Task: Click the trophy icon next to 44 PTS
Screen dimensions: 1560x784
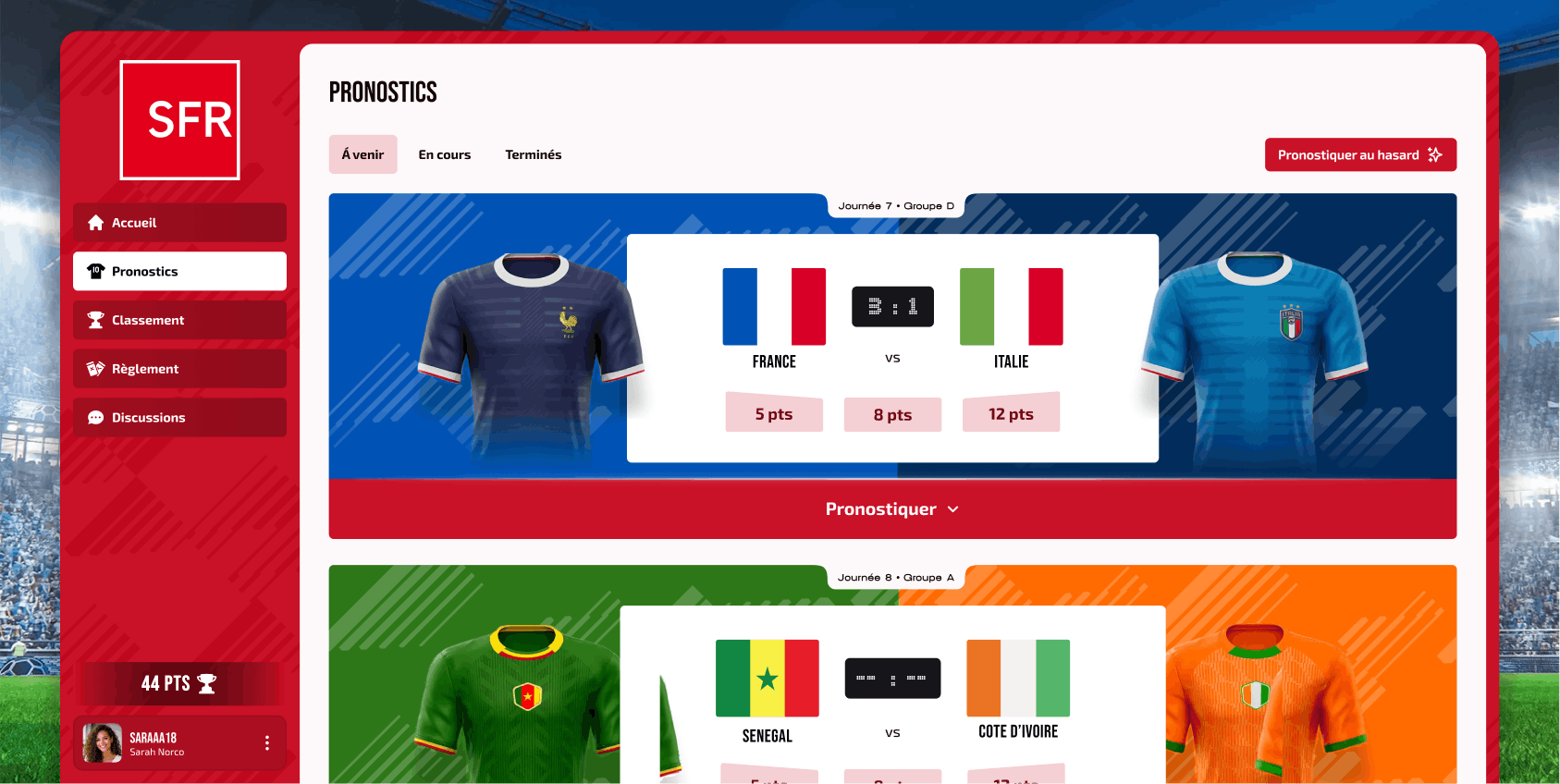Action: 207,684
